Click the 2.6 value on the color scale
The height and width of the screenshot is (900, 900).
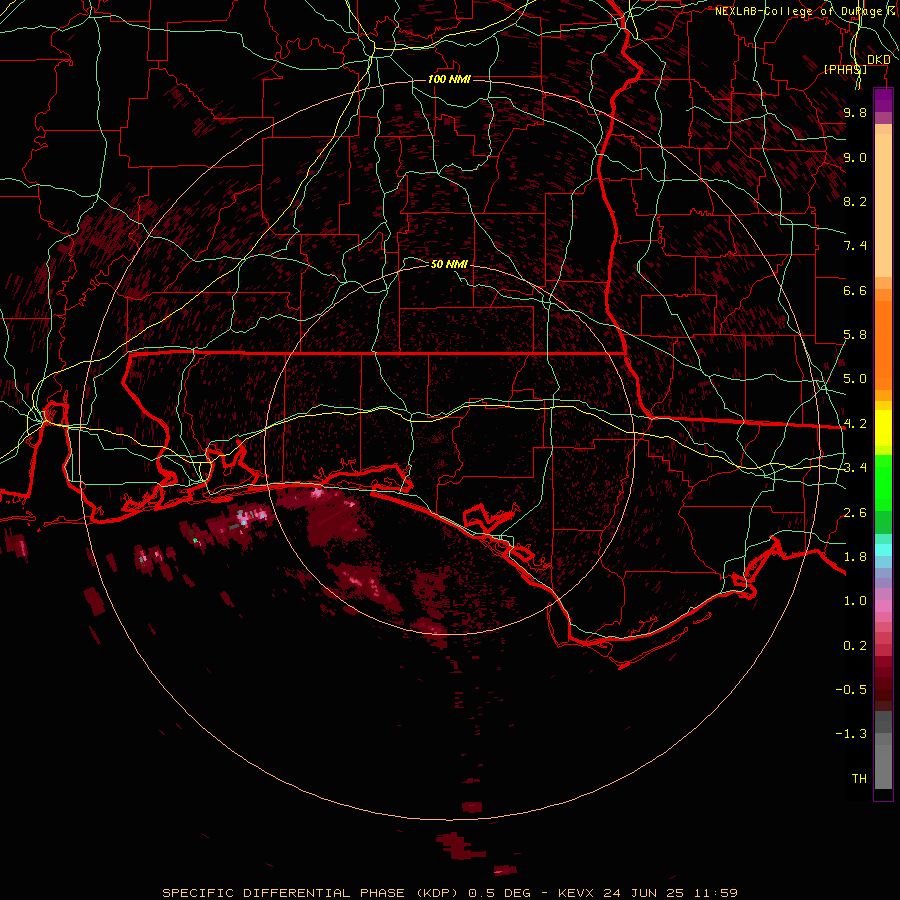pos(855,513)
